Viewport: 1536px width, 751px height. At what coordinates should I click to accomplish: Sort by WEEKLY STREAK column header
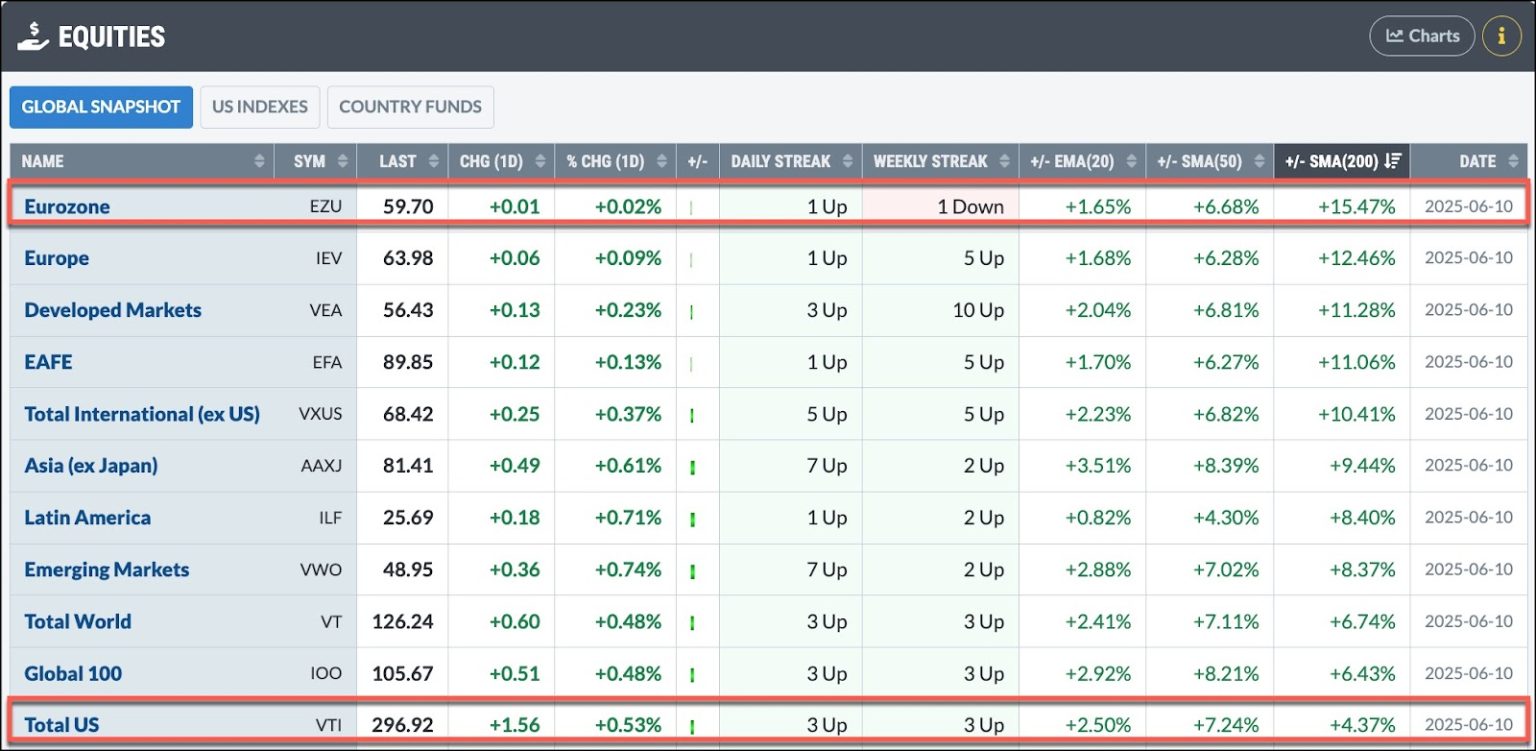[940, 161]
